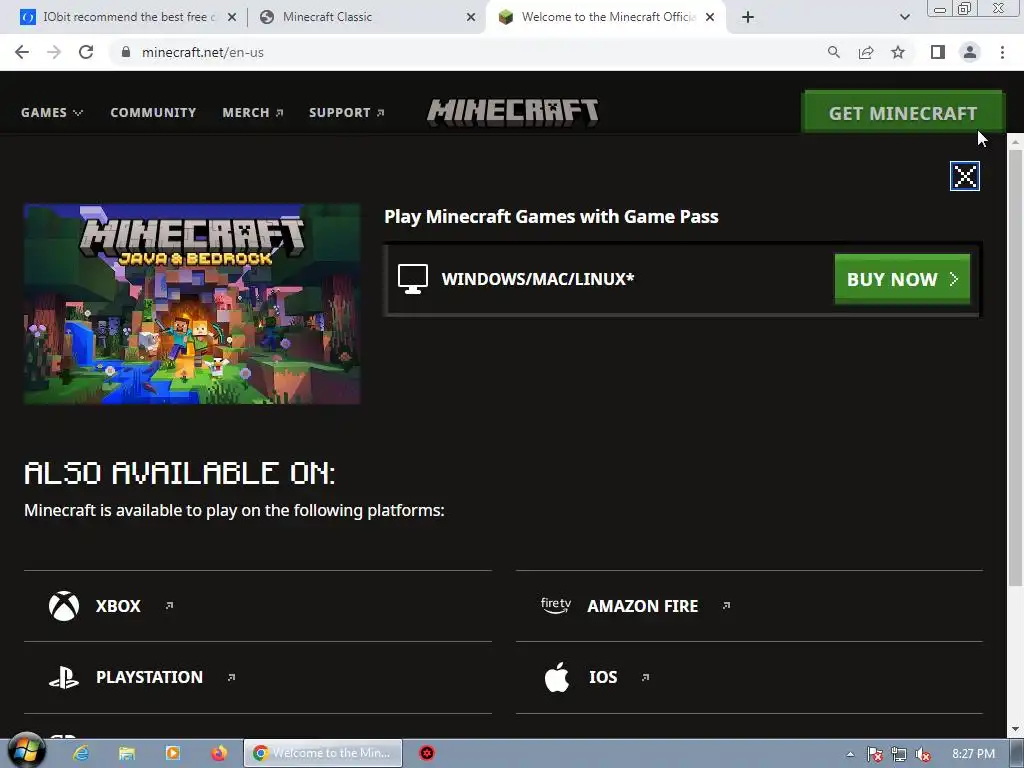Click the fire tv logo icon
The height and width of the screenshot is (768, 1024).
tap(556, 605)
